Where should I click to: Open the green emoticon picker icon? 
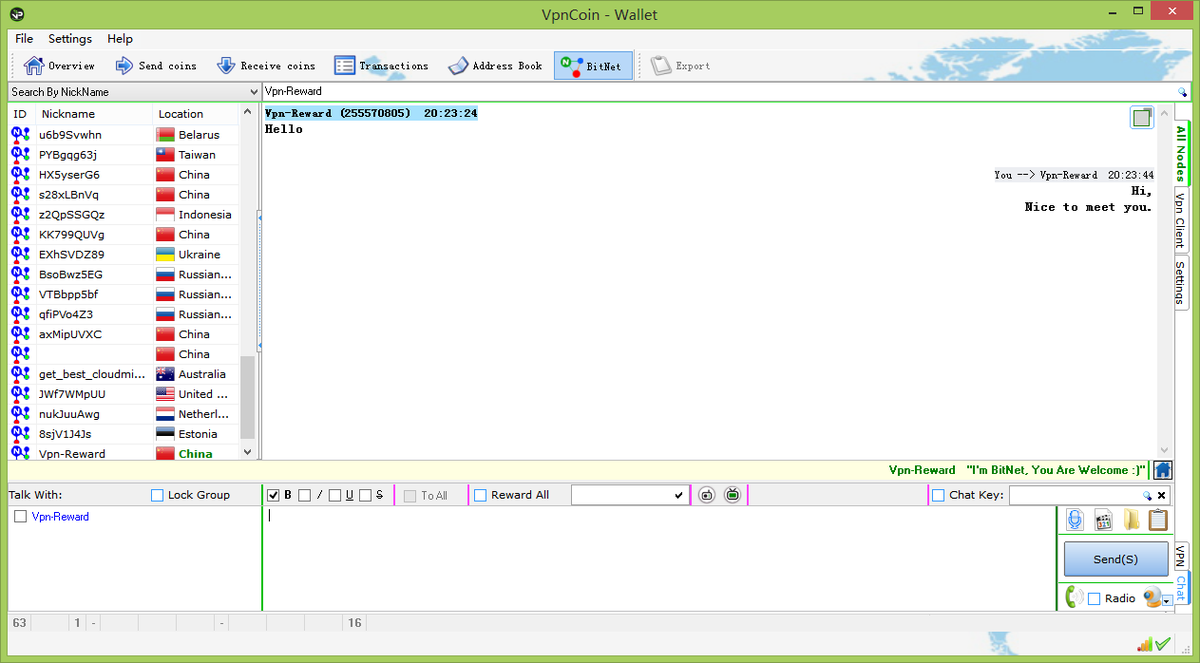click(733, 495)
